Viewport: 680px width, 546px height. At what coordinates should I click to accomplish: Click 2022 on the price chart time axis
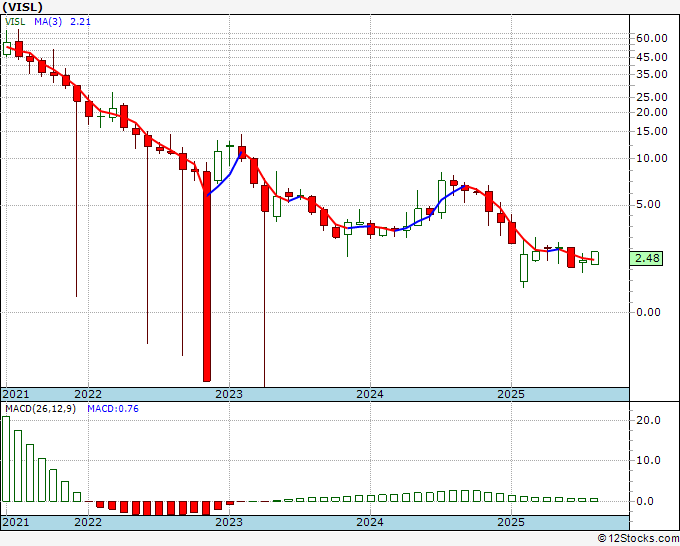[x=88, y=394]
